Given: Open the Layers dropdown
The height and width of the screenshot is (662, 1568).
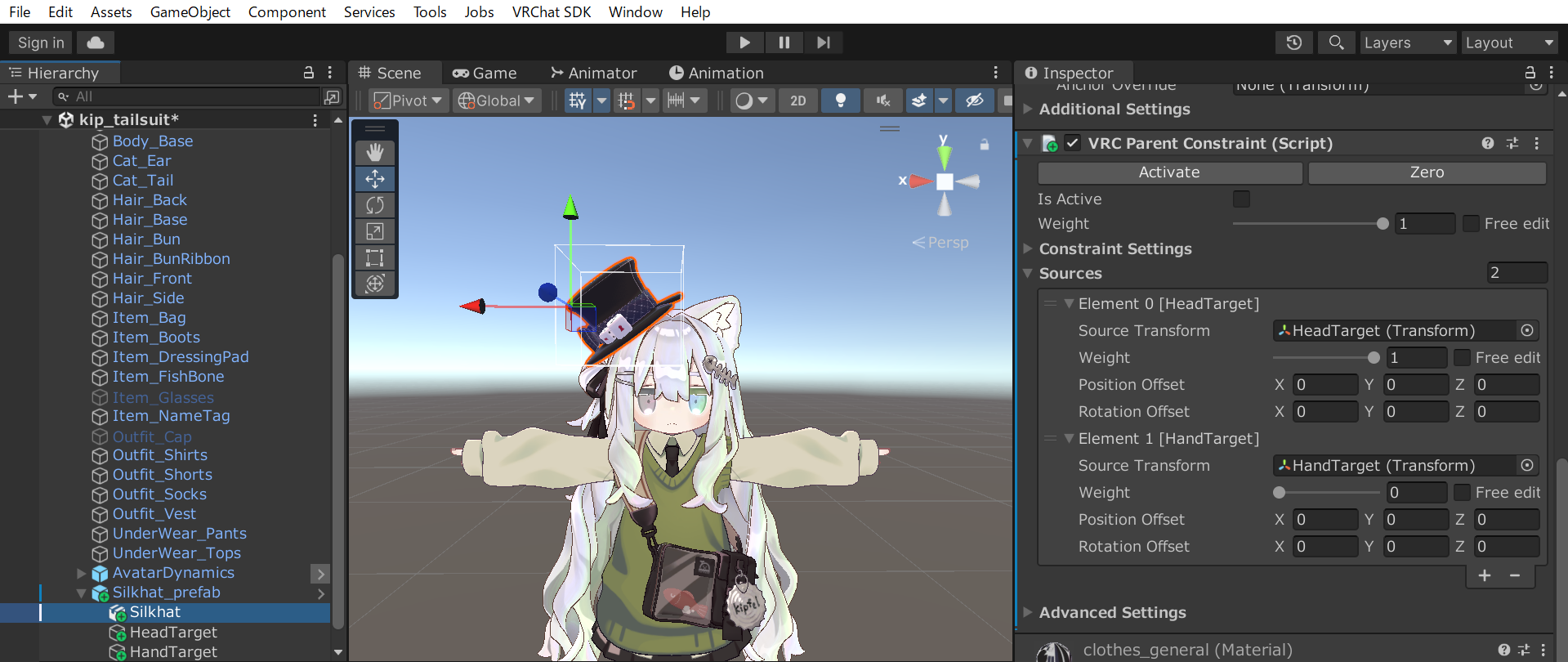Looking at the screenshot, I should pyautogui.click(x=1408, y=42).
